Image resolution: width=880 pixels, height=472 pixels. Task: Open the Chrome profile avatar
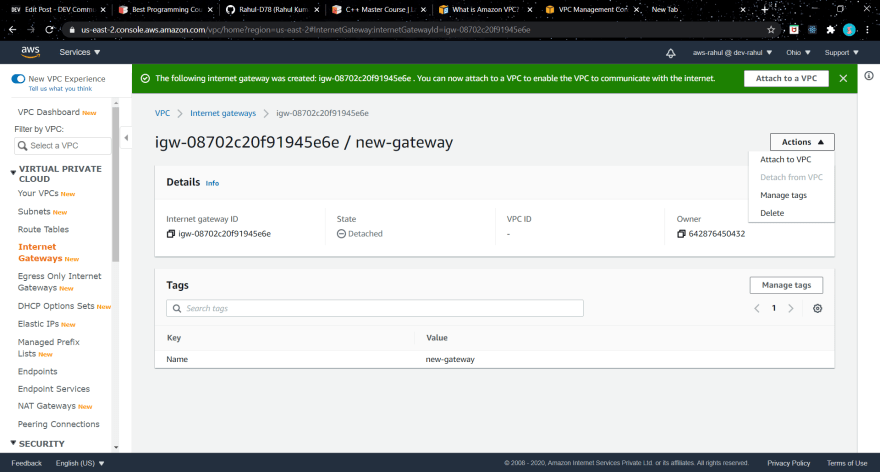click(x=849, y=30)
